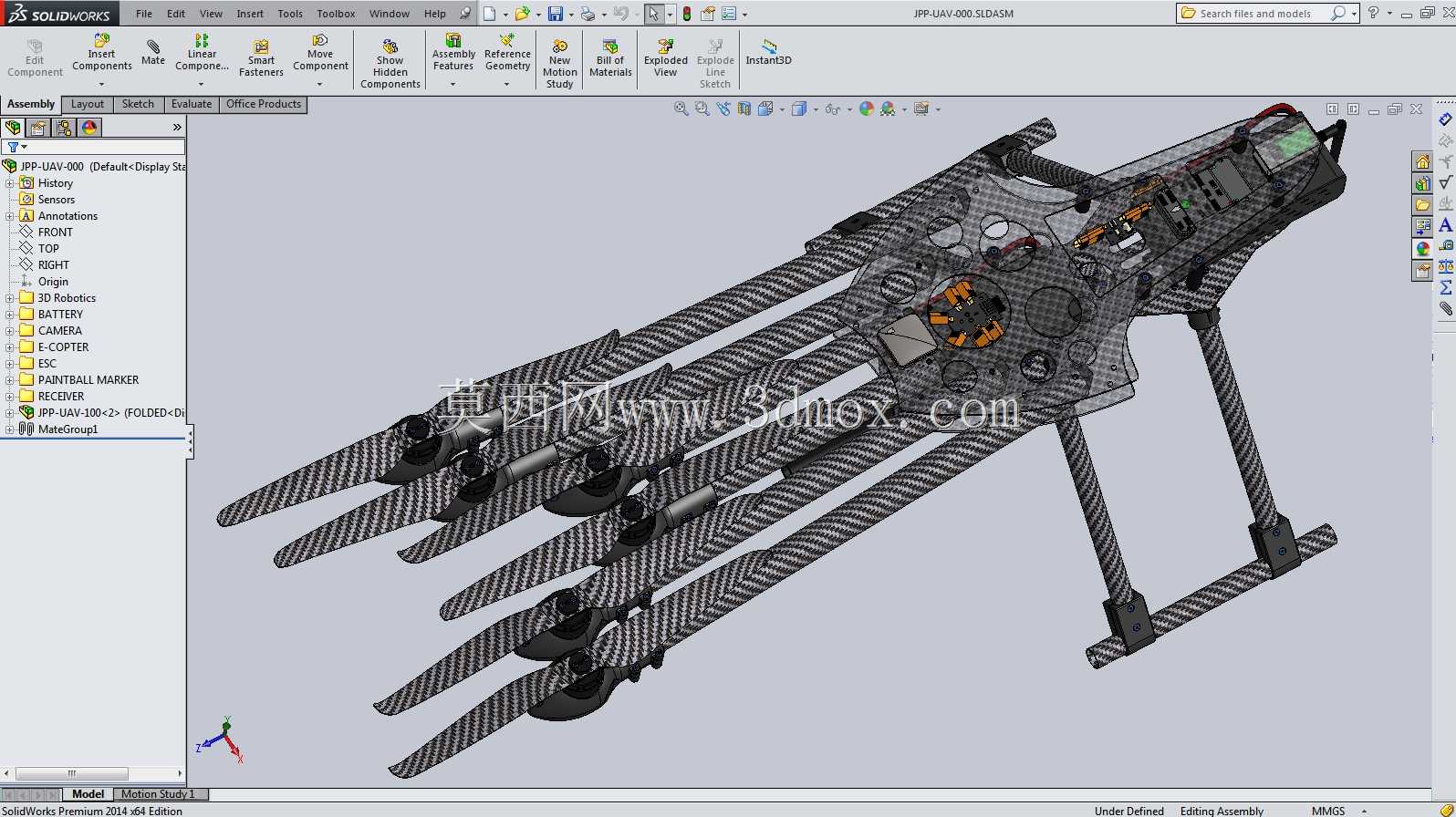1456x817 pixels.
Task: Expand the PAINTBALL MARKER folder
Action: pos(9,380)
